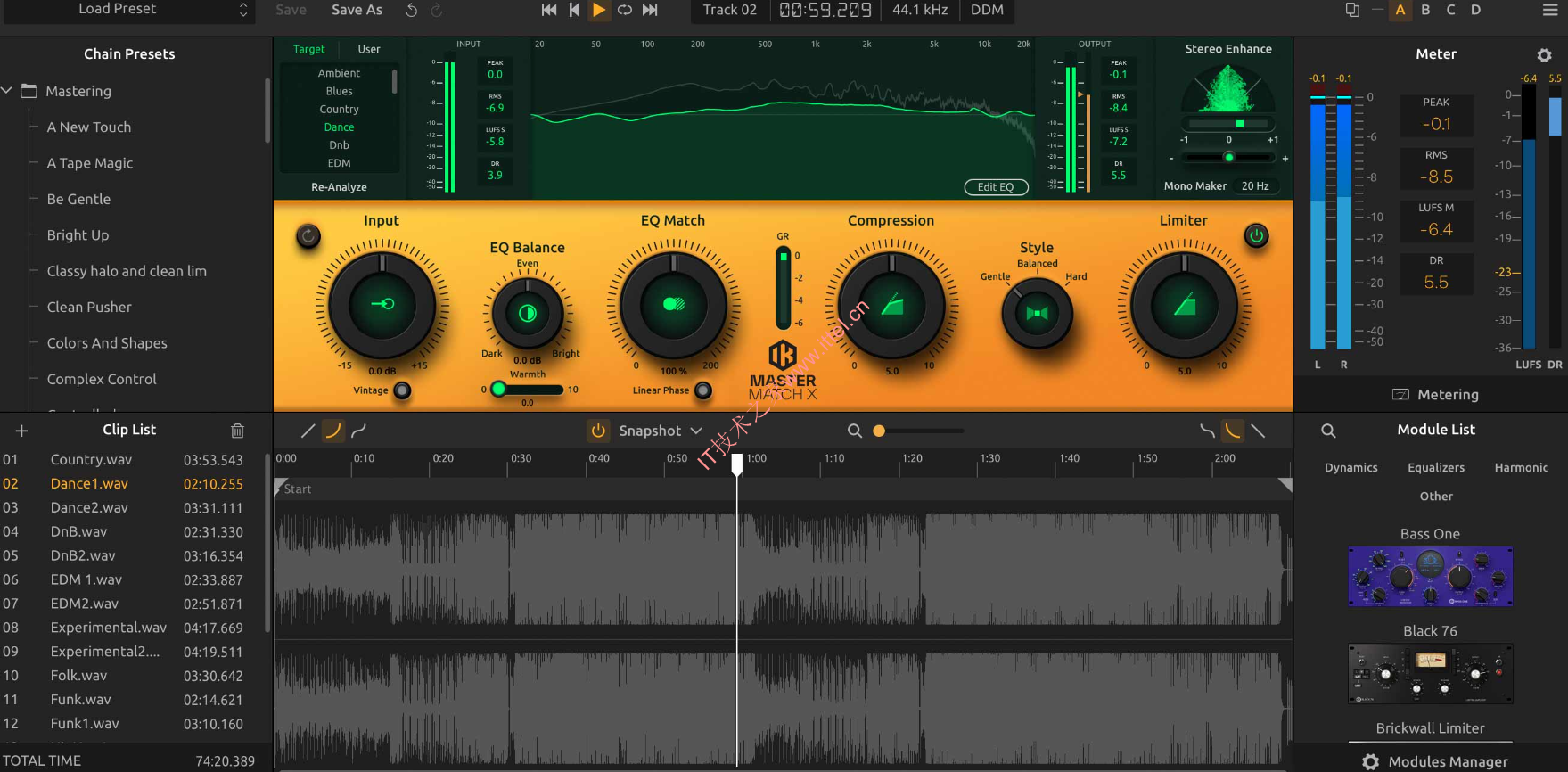This screenshot has width=1568, height=772.
Task: Click the Re-Analyze button
Action: pos(339,187)
